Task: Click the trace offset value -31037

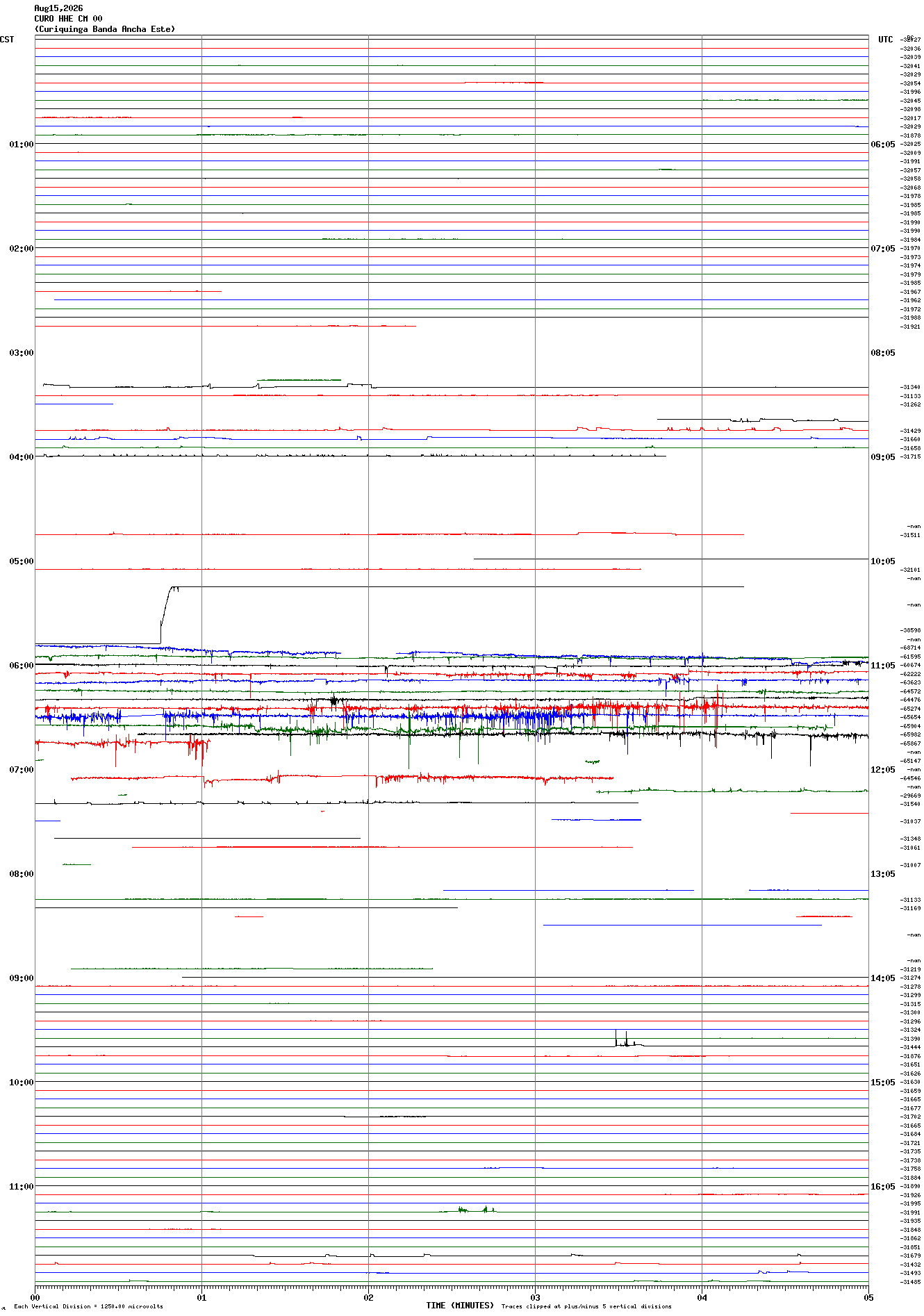Action: click(910, 822)
